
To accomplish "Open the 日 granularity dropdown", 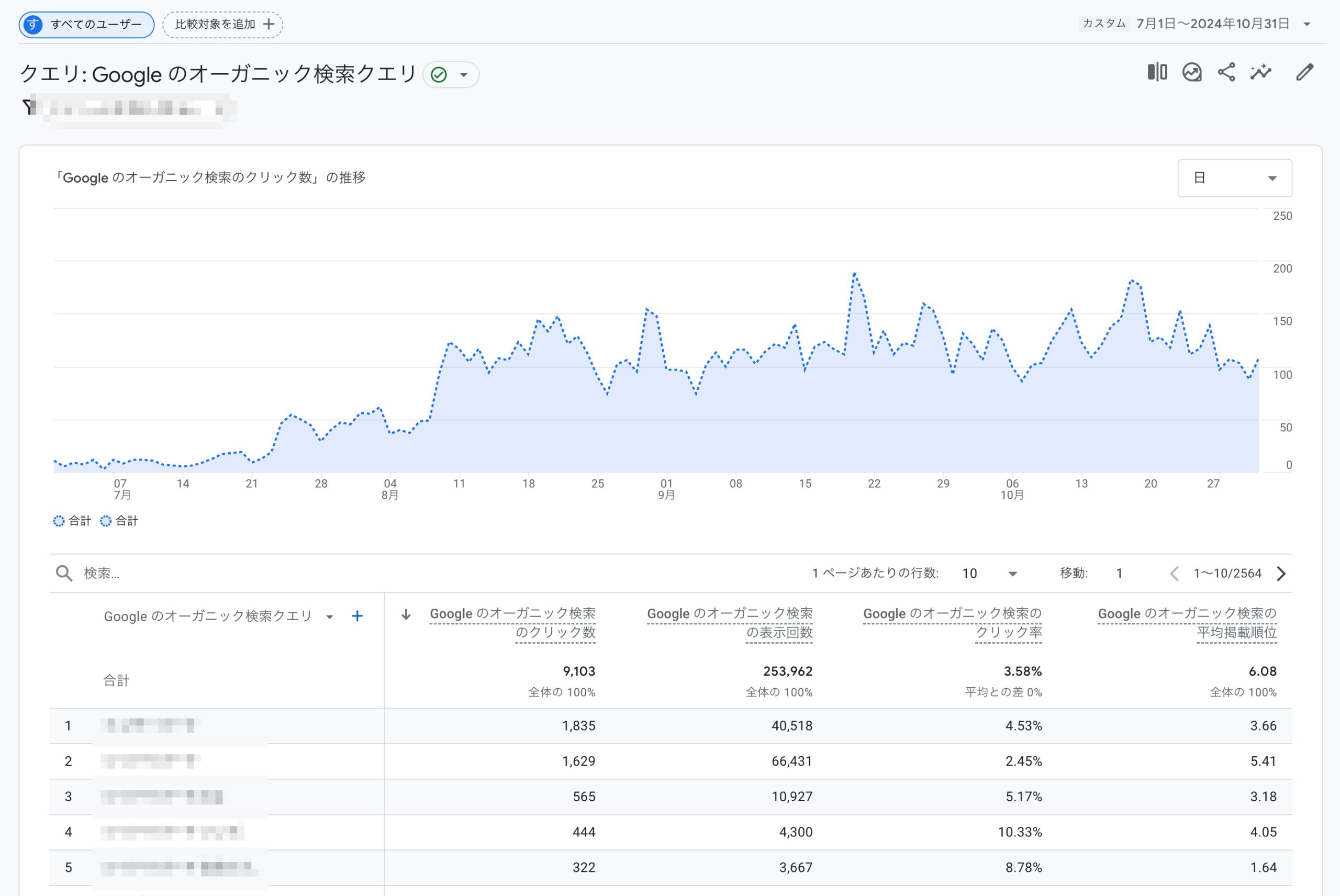I will (x=1234, y=178).
